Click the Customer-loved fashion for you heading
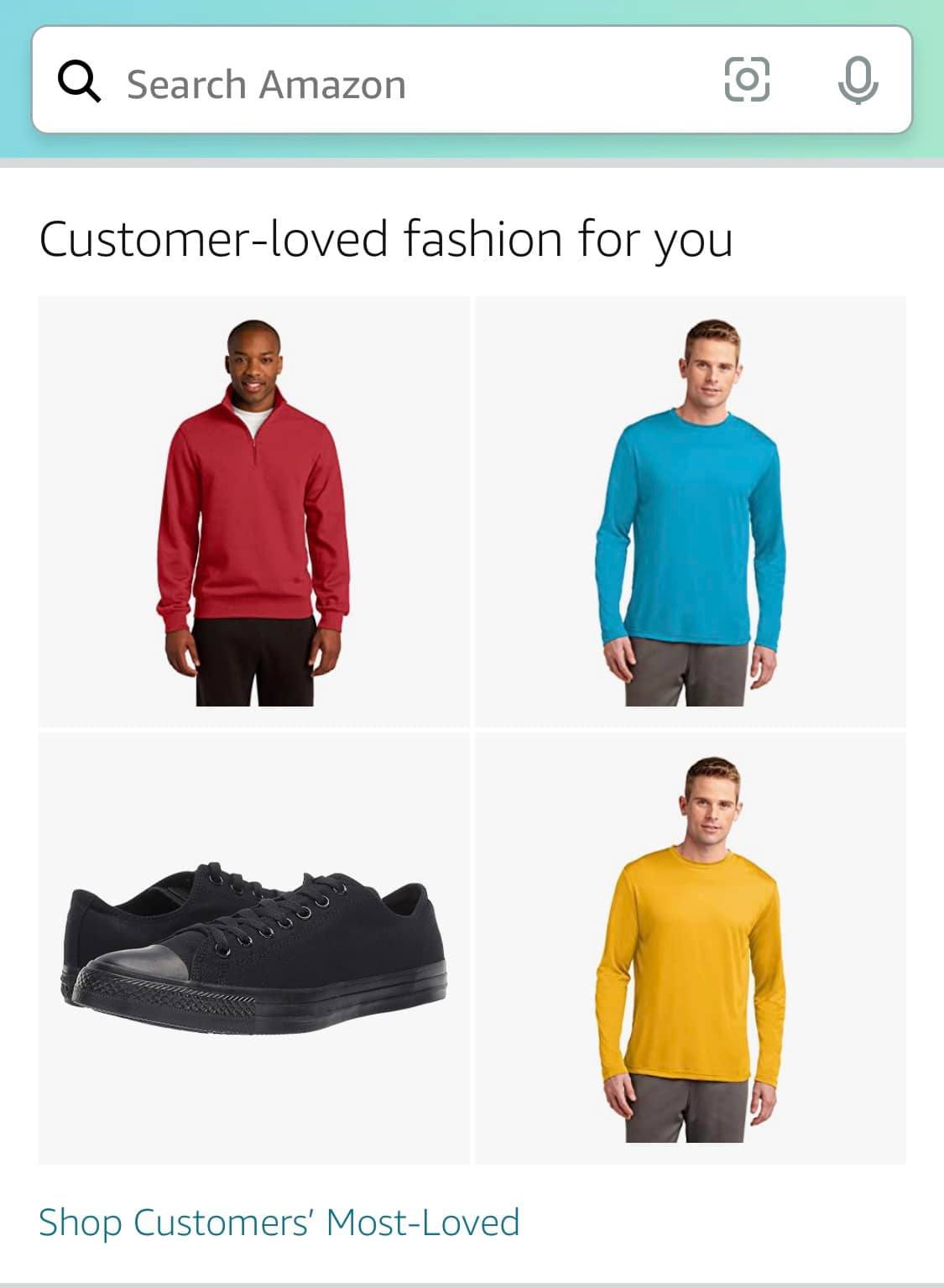 tap(386, 239)
